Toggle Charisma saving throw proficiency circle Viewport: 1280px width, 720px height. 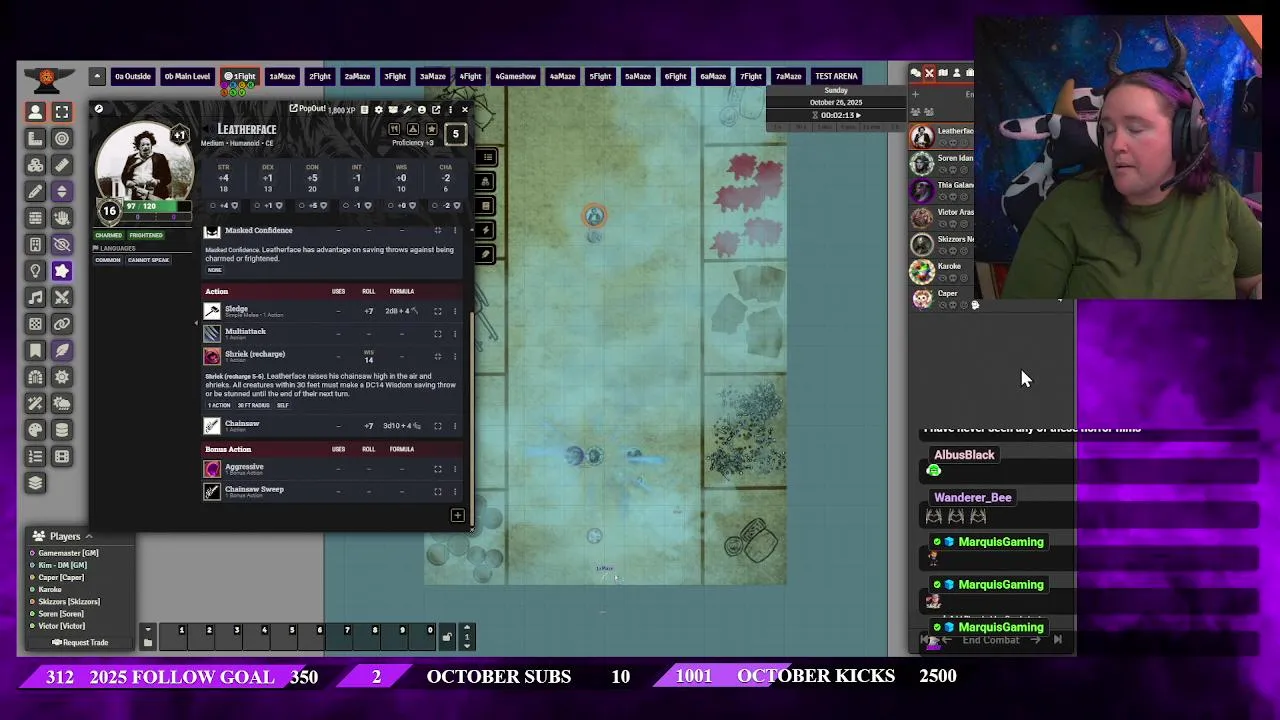pos(436,206)
